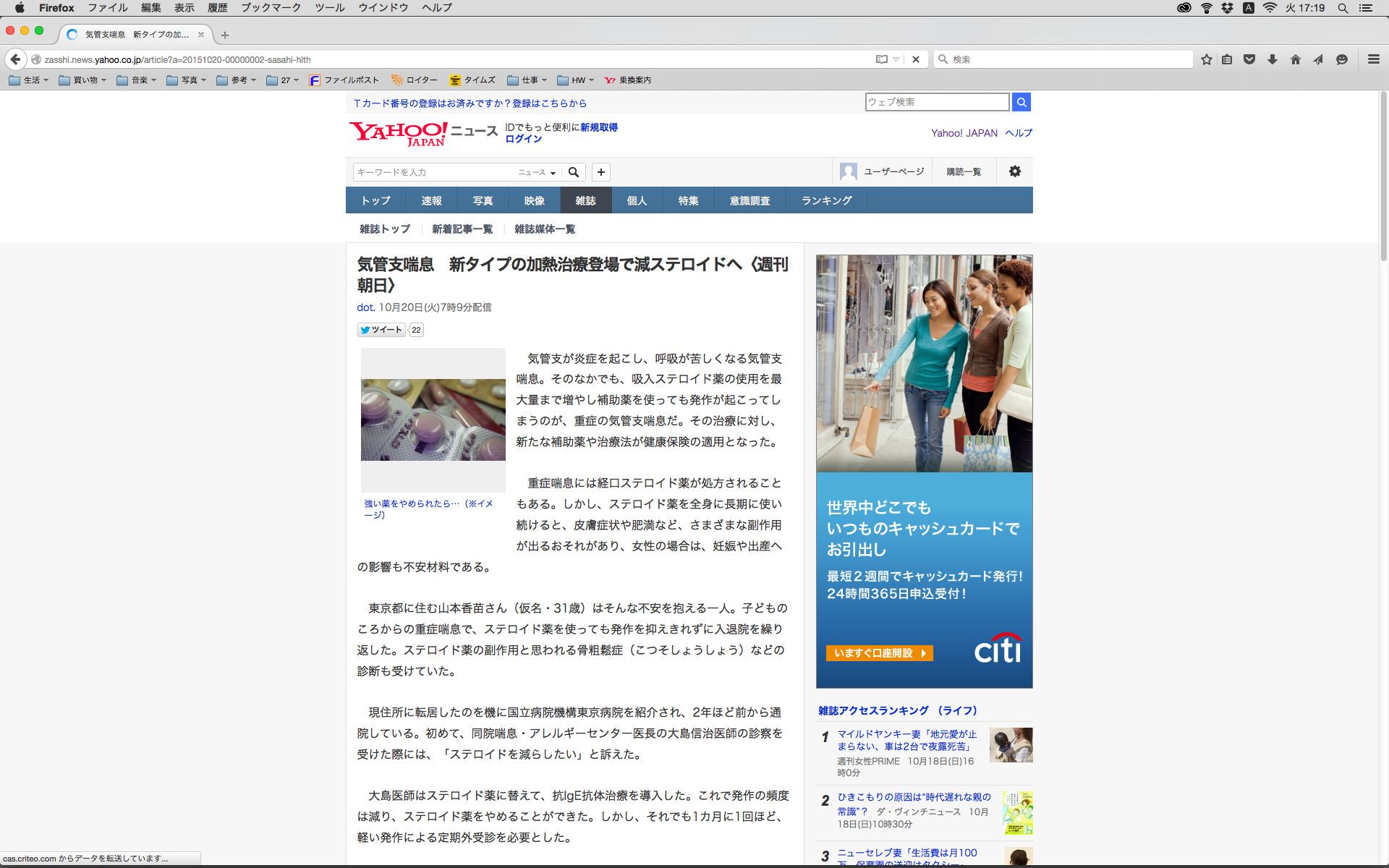The height and width of the screenshot is (868, 1389).
Task: Click blue web search magnifier button
Action: pyautogui.click(x=1021, y=102)
